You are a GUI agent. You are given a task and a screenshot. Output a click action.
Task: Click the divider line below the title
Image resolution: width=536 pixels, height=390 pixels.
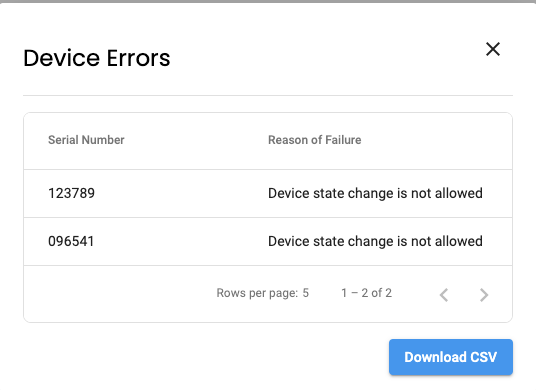pyautogui.click(x=268, y=95)
